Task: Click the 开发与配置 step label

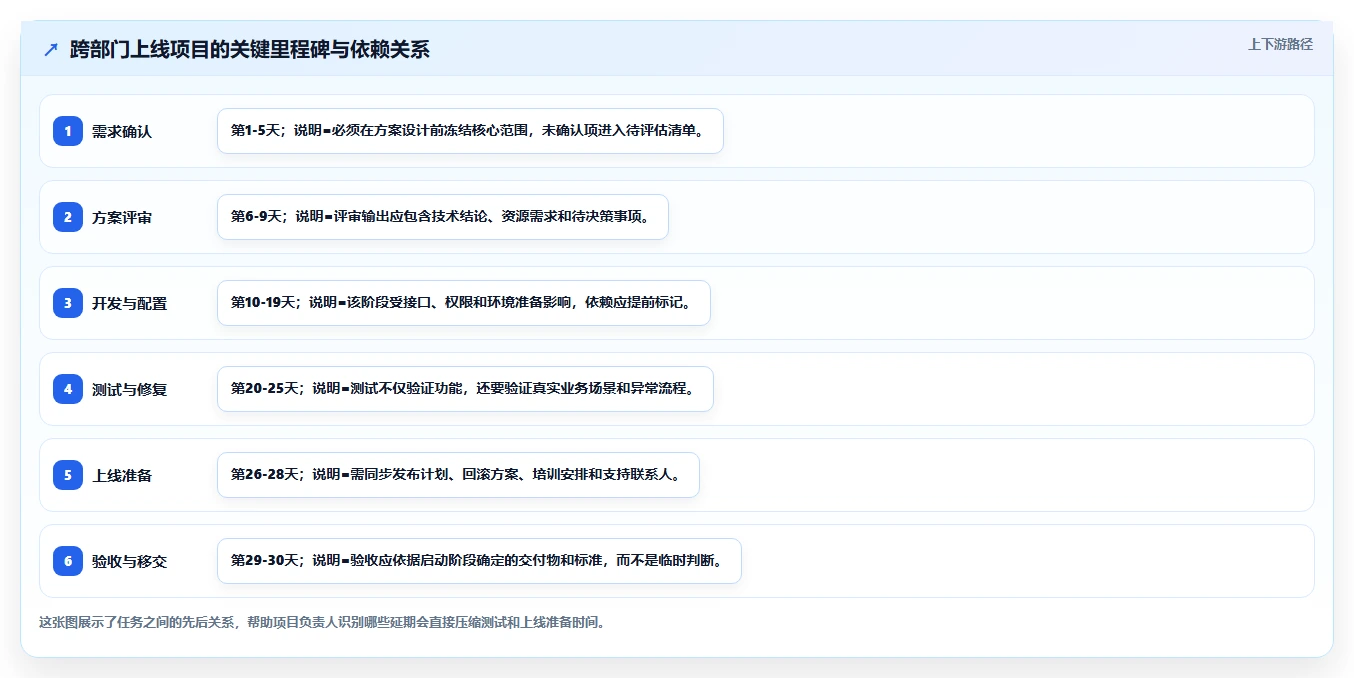Action: [x=130, y=303]
